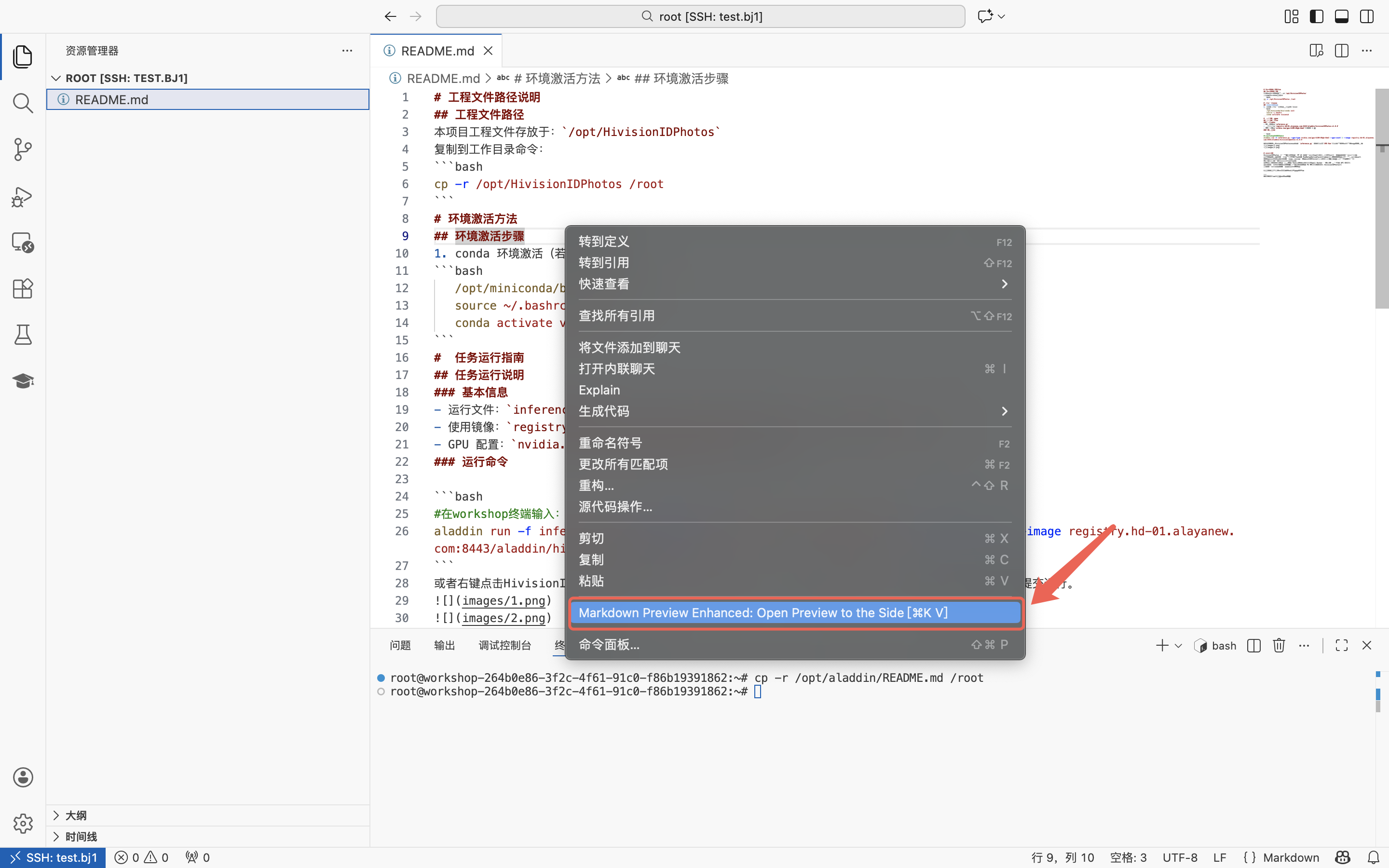Click the notifications bell in status bar
1389x868 pixels.
click(x=1373, y=857)
